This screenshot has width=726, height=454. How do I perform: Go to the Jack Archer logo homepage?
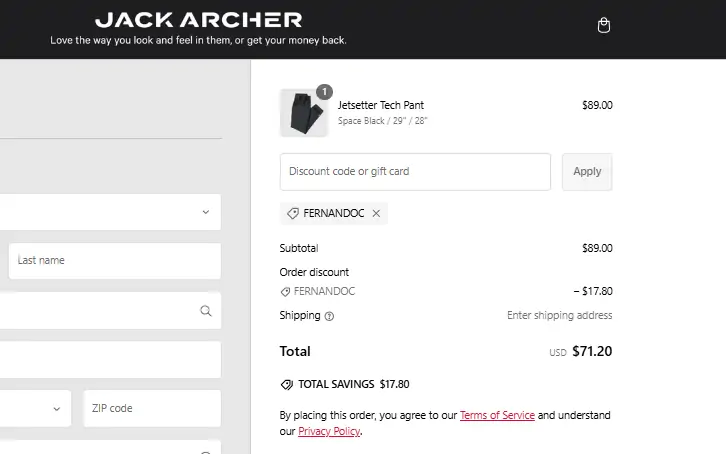click(x=198, y=20)
